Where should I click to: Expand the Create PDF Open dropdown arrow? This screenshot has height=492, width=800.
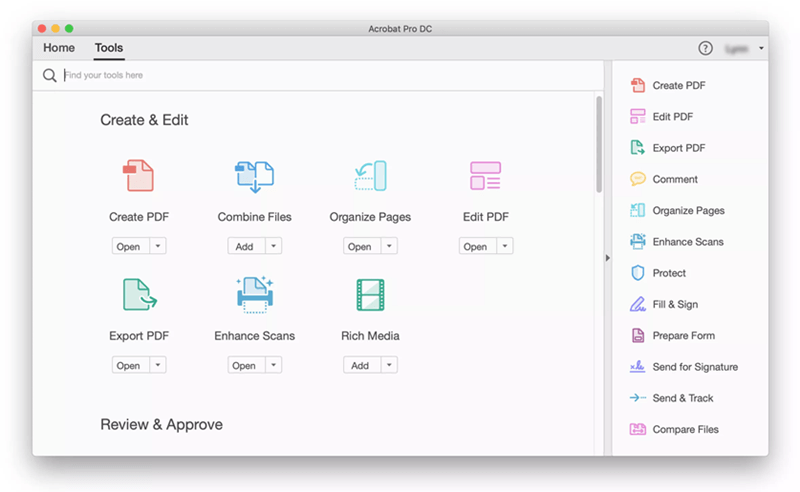158,246
